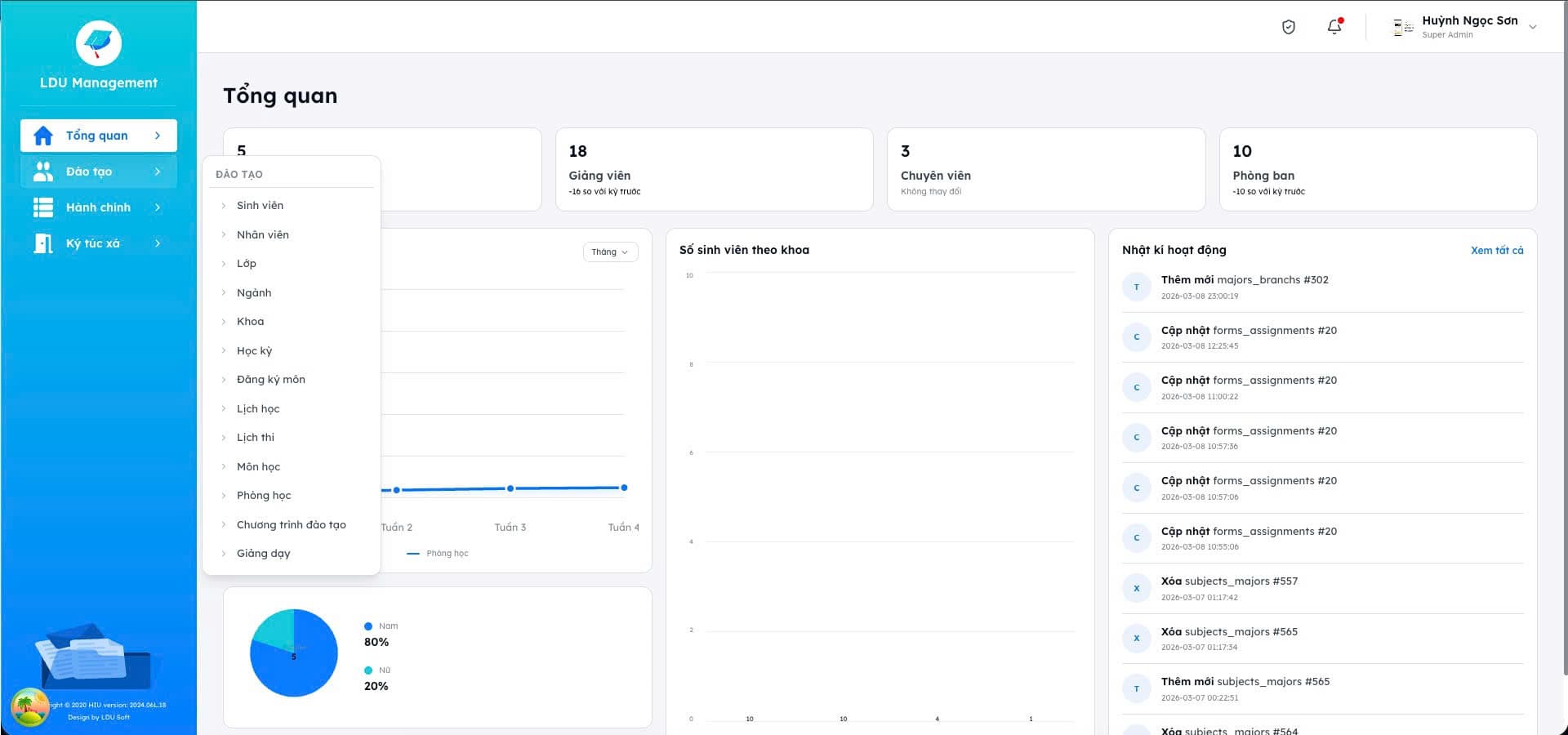Click the Tuần 3 data point on line chart
The height and width of the screenshot is (735, 1568).
click(510, 488)
